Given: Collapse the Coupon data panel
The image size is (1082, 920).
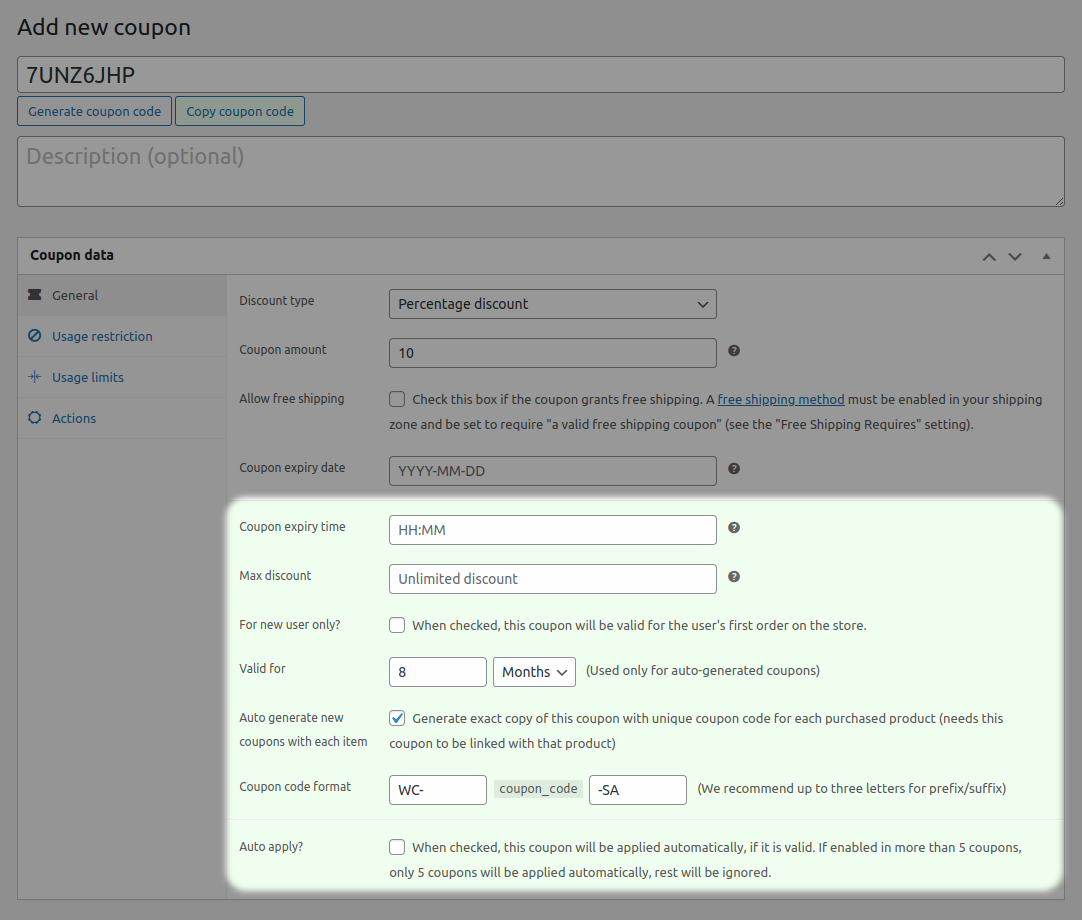Looking at the screenshot, I should pos(1046,257).
